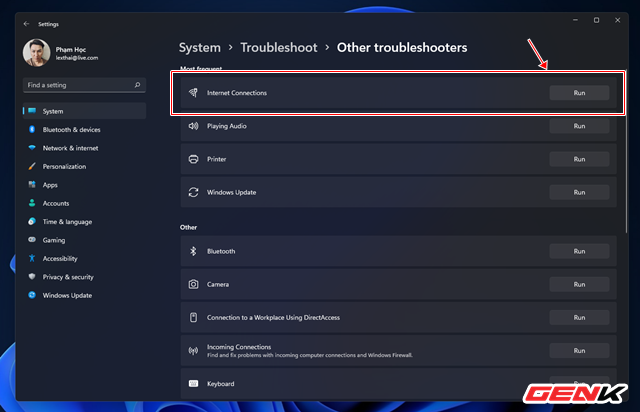Open Bluetooth & devices settings
Viewport: 640px width, 412px height.
point(84,129)
